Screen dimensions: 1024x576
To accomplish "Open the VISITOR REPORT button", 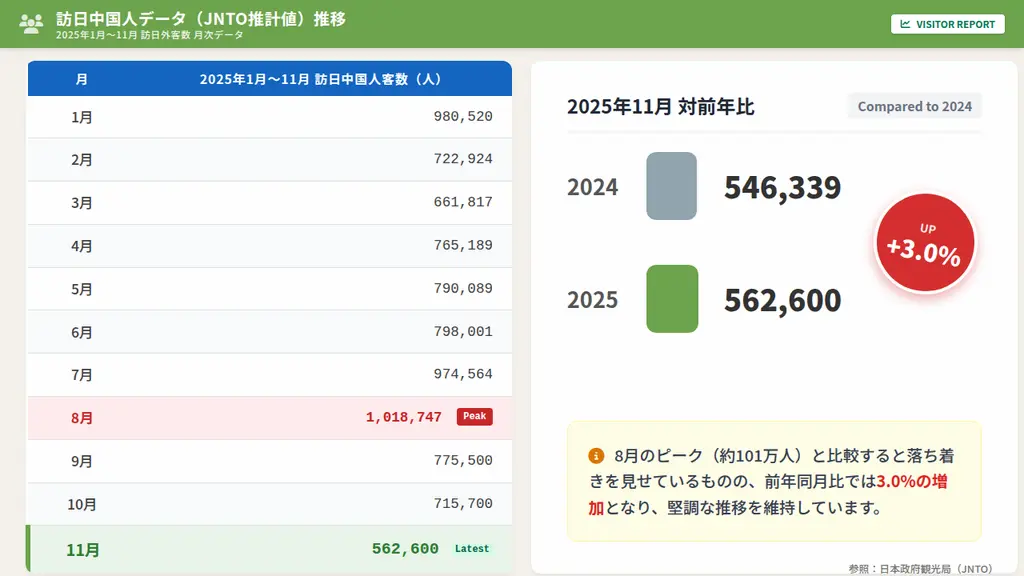I will coord(947,24).
